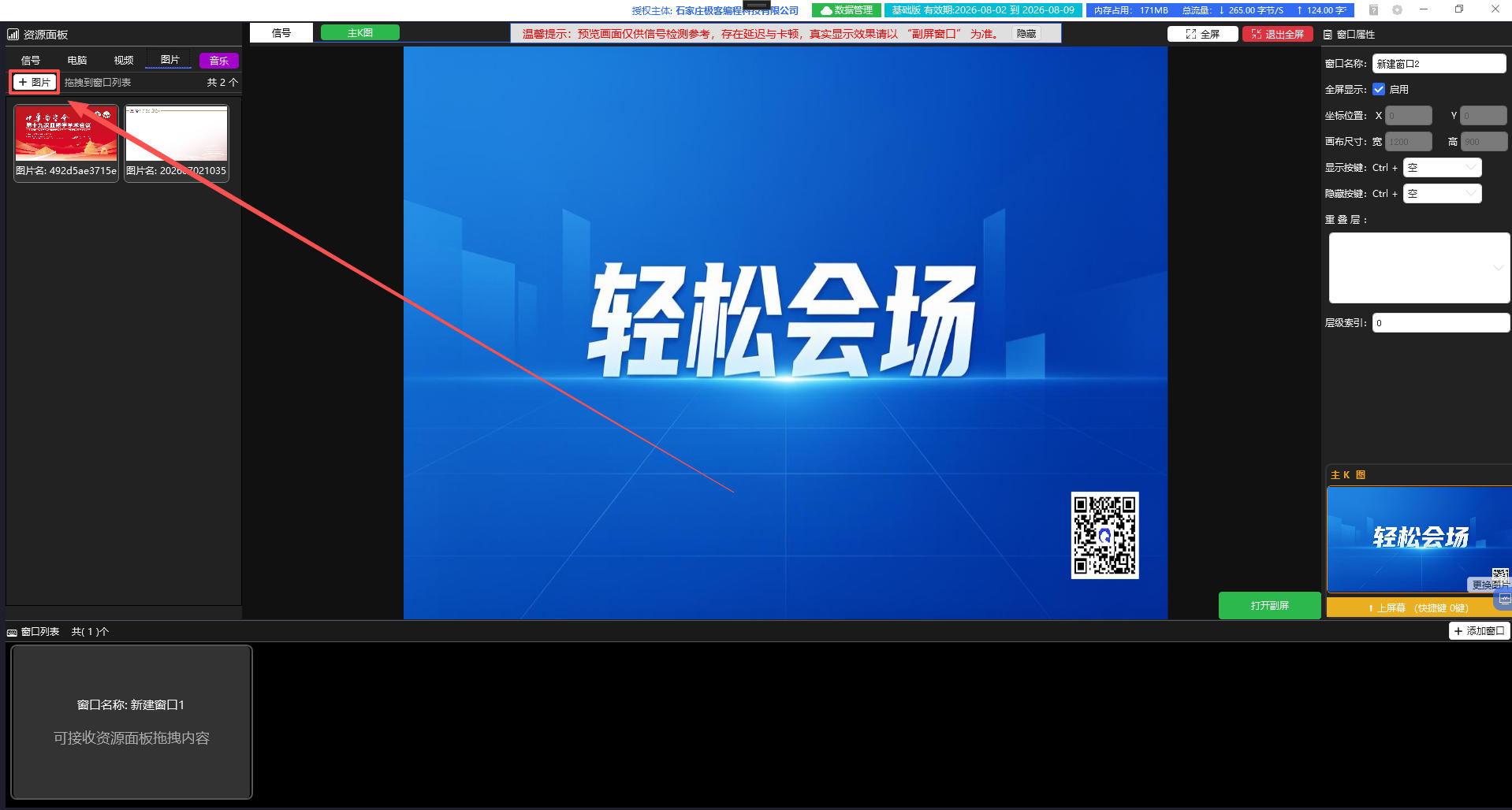Click the 拖拽到窗口列表 hint text
The height and width of the screenshot is (810, 1512).
click(98, 83)
